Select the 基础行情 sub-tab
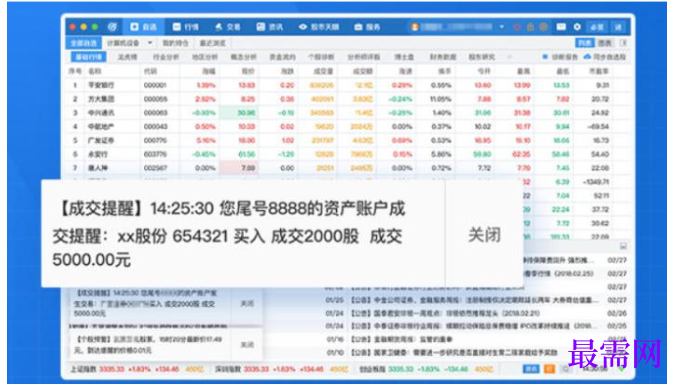The height and width of the screenshot is (385, 680). 88,57
